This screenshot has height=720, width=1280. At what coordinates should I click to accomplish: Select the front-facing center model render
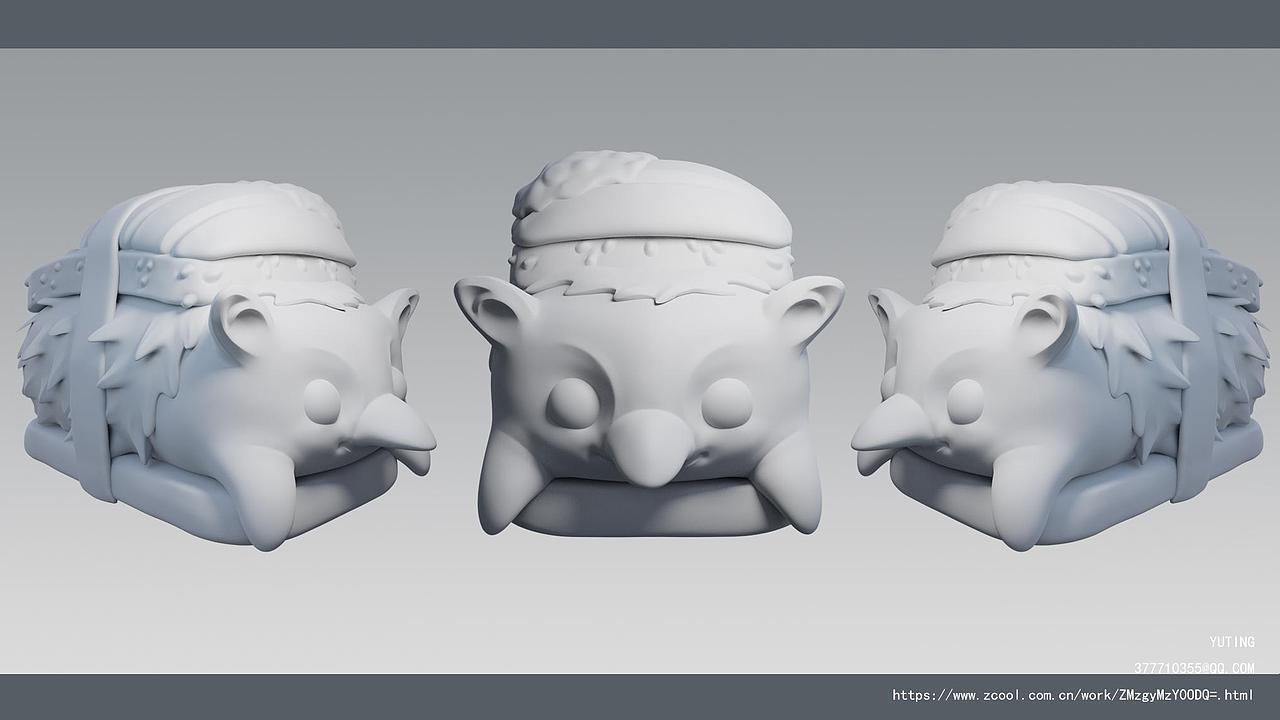pyautogui.click(x=649, y=344)
